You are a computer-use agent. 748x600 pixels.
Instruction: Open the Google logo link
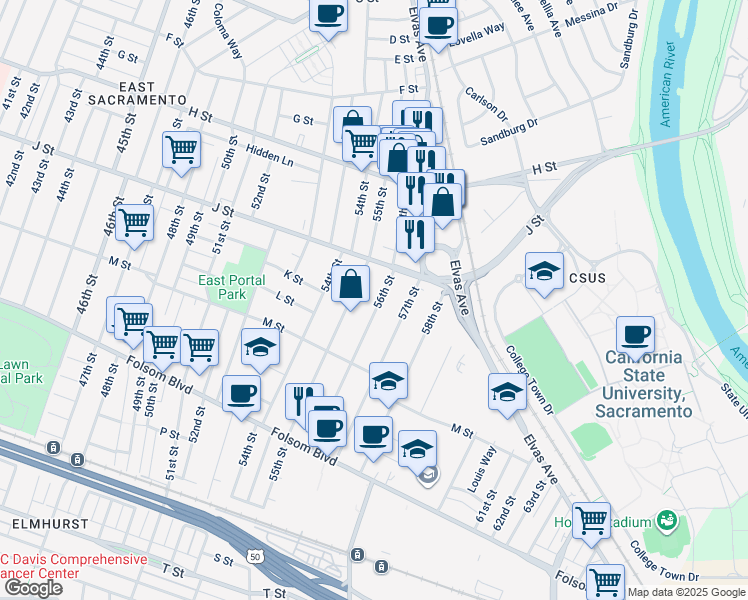pos(33,588)
